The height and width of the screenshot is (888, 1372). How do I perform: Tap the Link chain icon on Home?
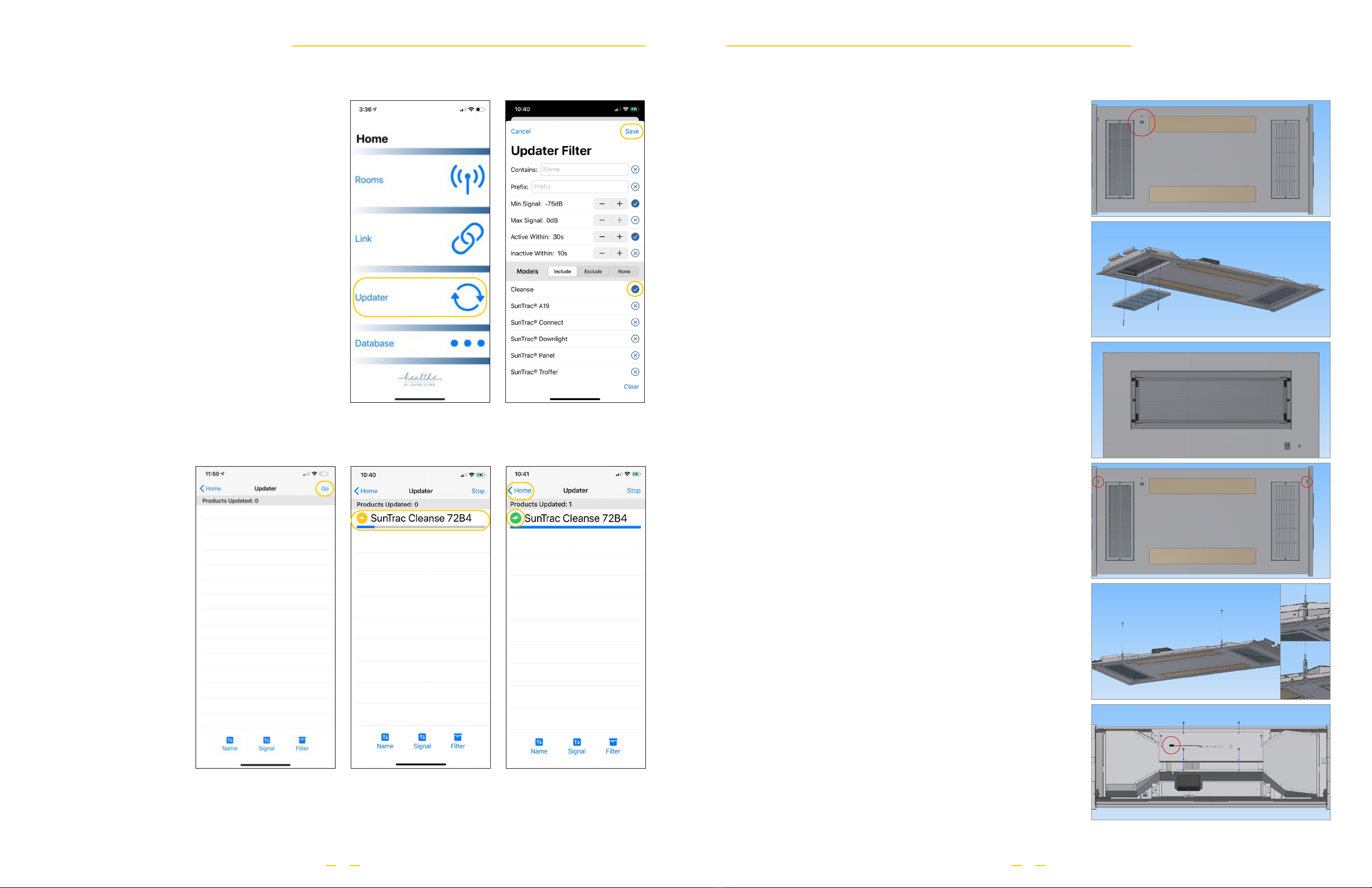coord(467,238)
